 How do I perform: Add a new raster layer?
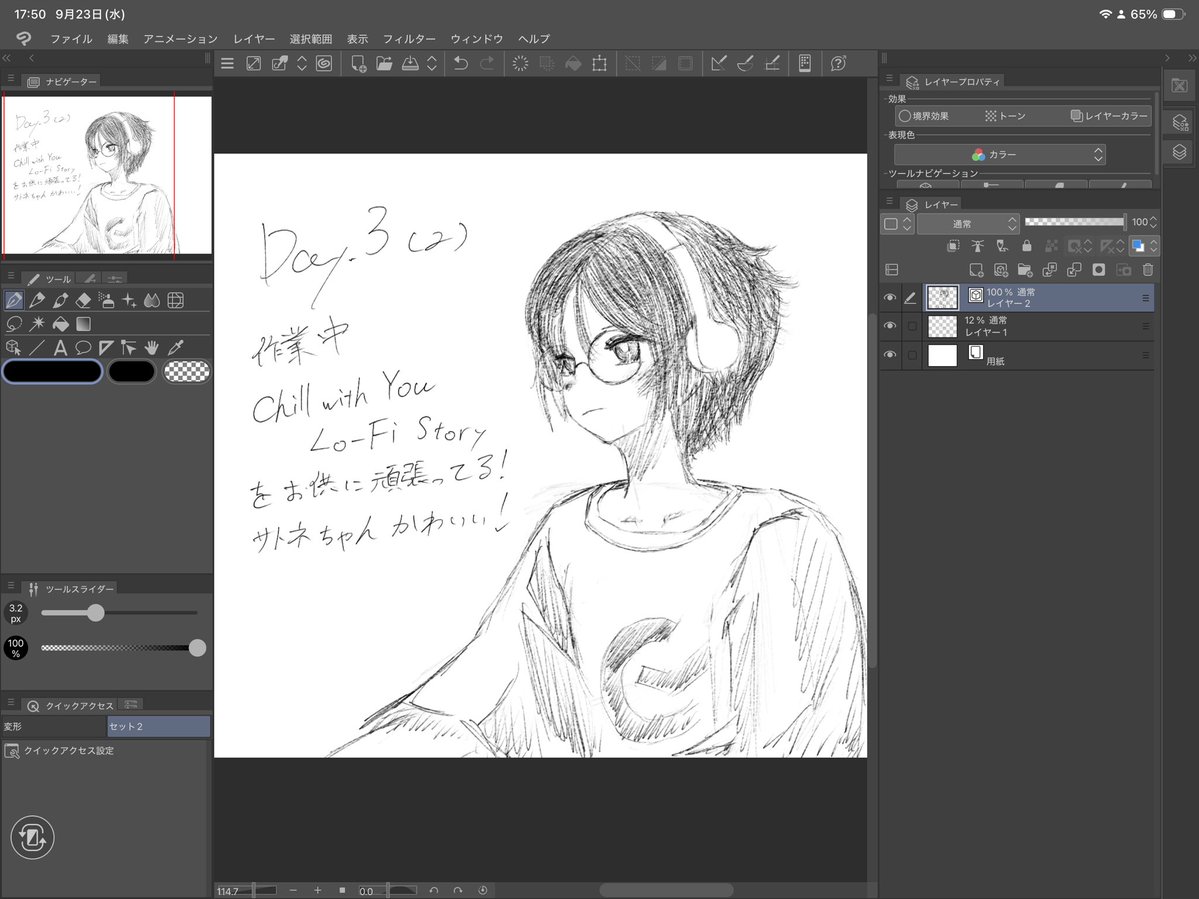click(976, 270)
